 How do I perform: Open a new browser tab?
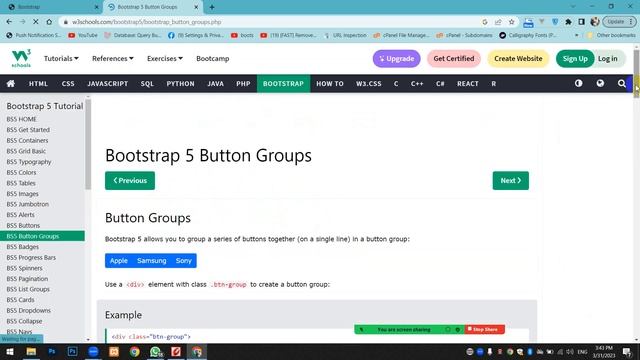click(212, 7)
